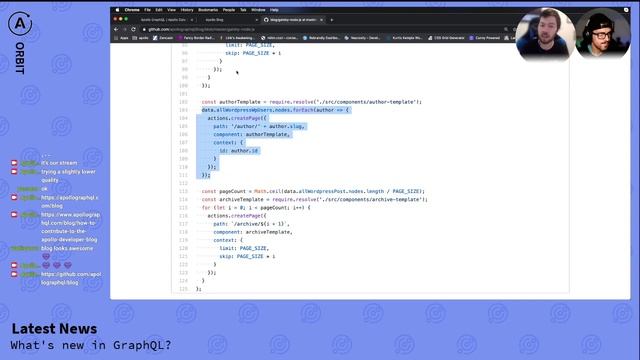Screen dimensions: 640x360
Task: Go forward with the browser forward arrow
Action: 124,29
